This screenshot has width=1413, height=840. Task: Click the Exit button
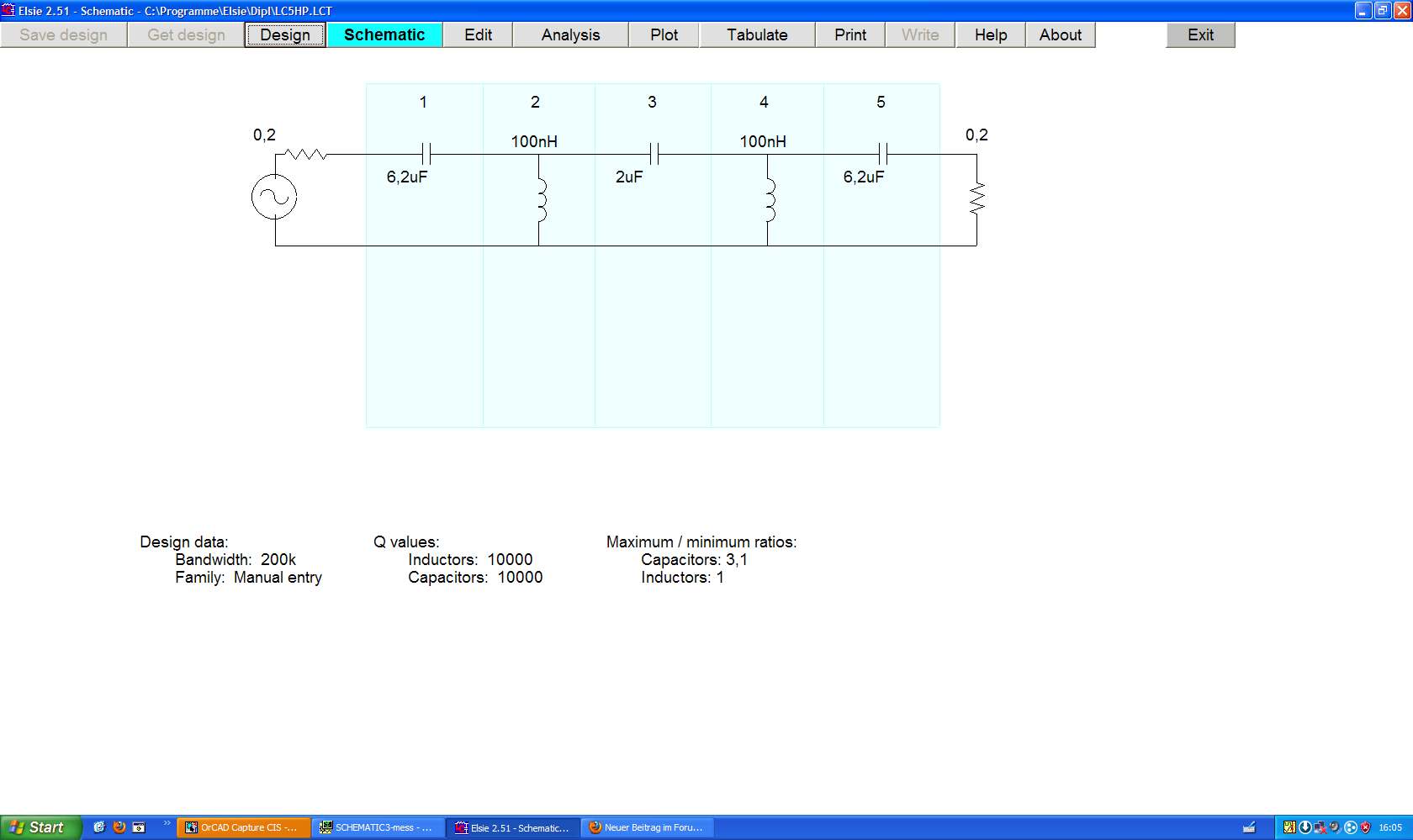pyautogui.click(x=1200, y=34)
